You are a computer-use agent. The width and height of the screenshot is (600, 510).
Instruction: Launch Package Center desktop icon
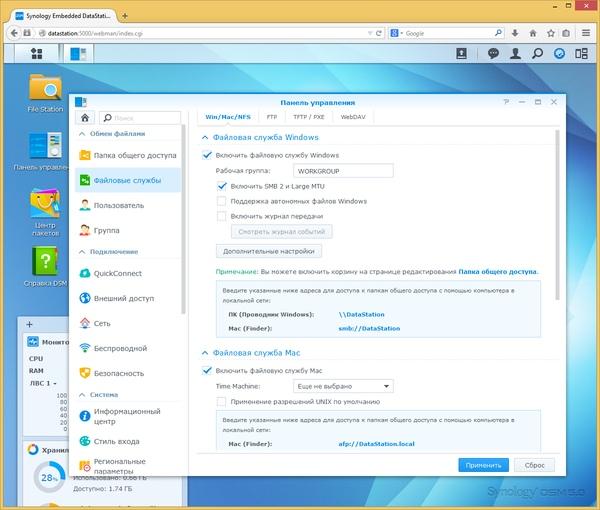(45, 212)
